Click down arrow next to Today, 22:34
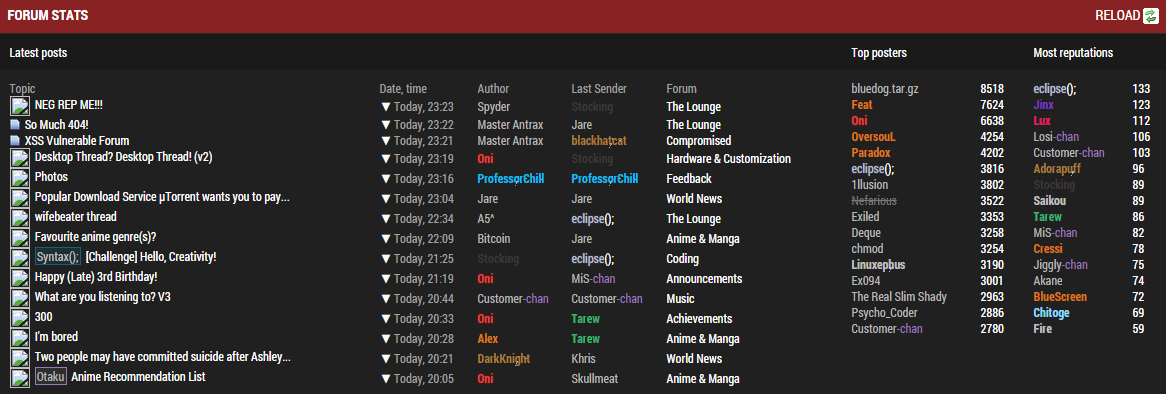The image size is (1166, 394). [x=385, y=219]
